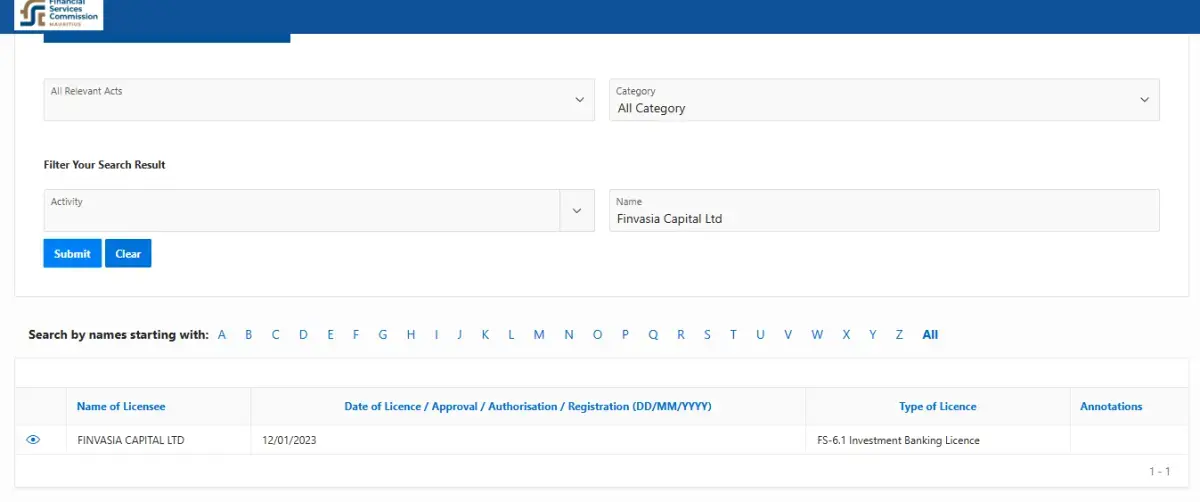Filter names starting with R

681,335
